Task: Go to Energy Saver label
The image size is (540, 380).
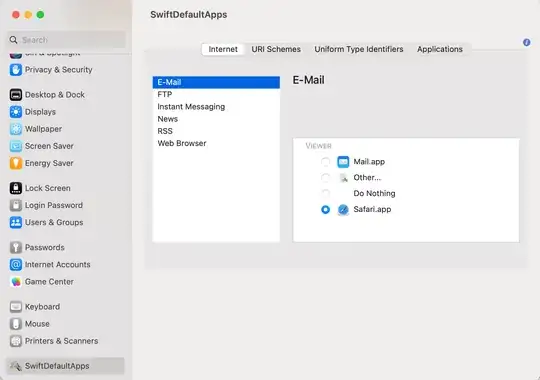Action: coord(49,163)
